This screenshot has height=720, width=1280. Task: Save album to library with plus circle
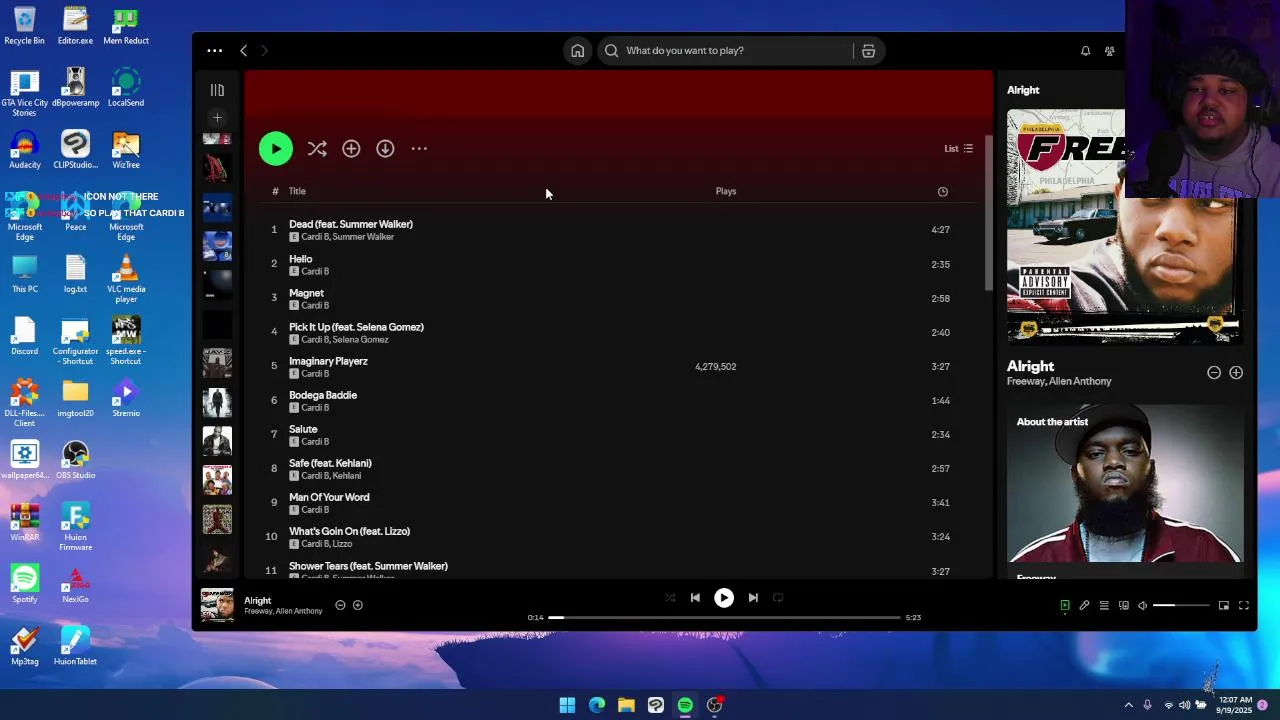tap(351, 148)
